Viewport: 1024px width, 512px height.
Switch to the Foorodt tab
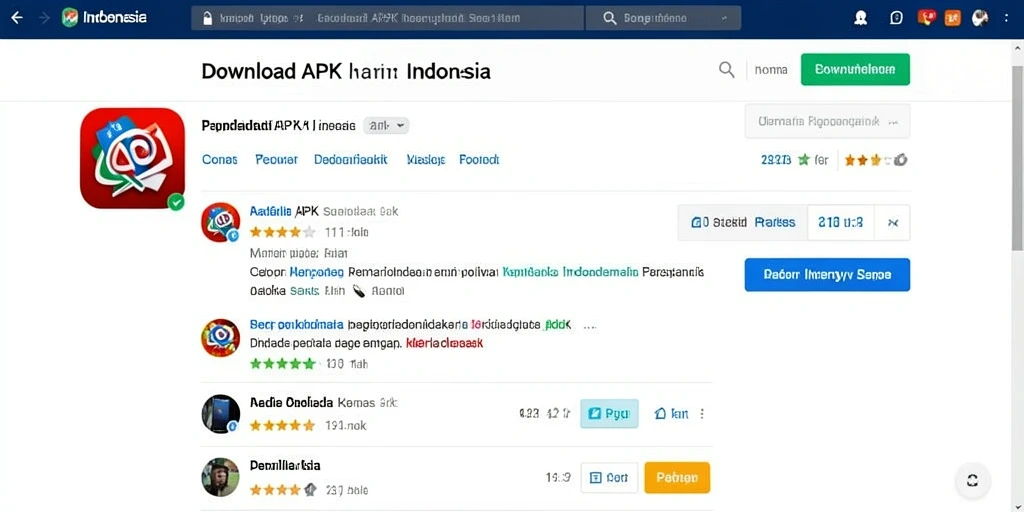click(479, 159)
